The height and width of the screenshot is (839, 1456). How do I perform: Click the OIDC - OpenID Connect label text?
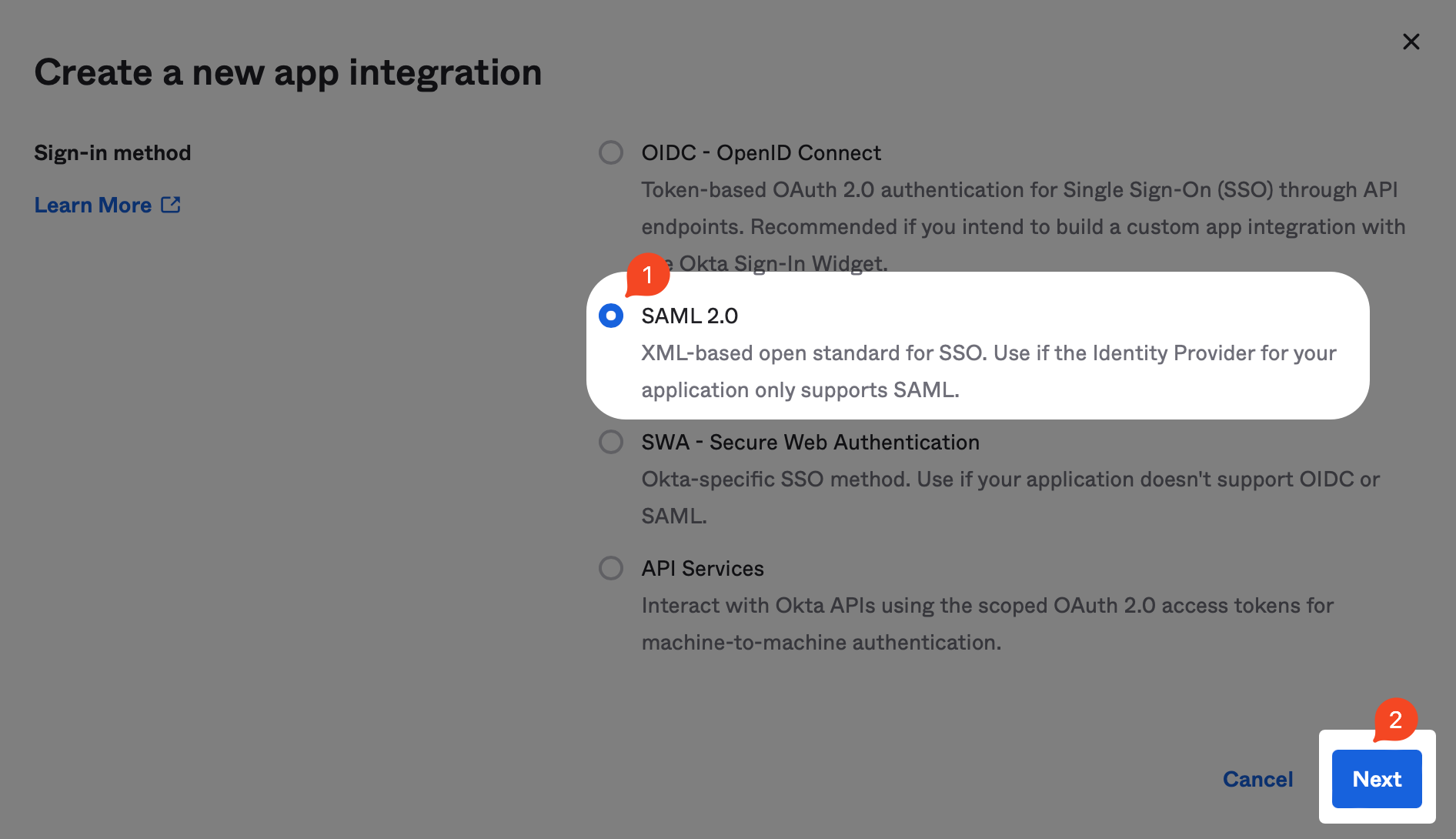[x=761, y=152]
